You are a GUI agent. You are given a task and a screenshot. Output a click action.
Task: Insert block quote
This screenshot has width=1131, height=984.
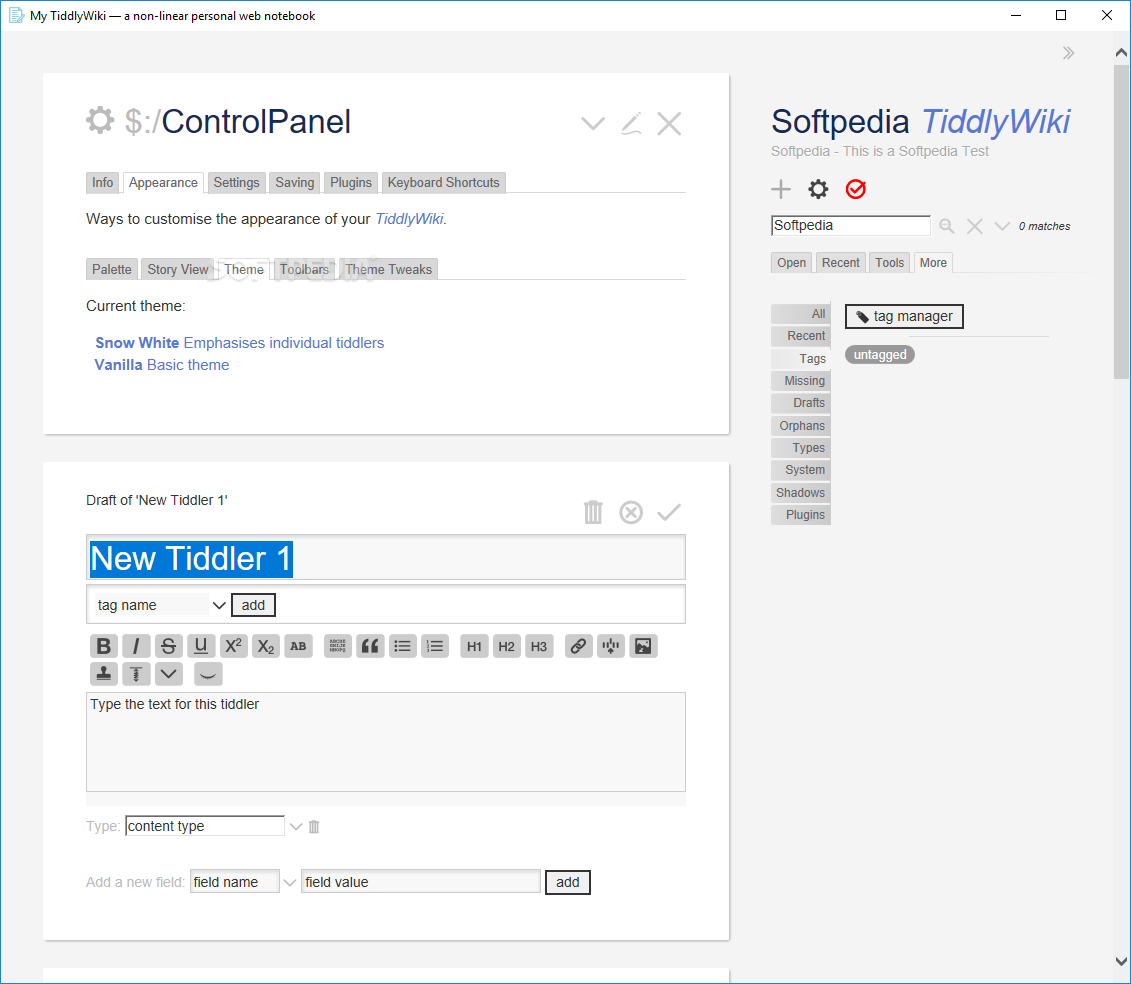point(370,646)
